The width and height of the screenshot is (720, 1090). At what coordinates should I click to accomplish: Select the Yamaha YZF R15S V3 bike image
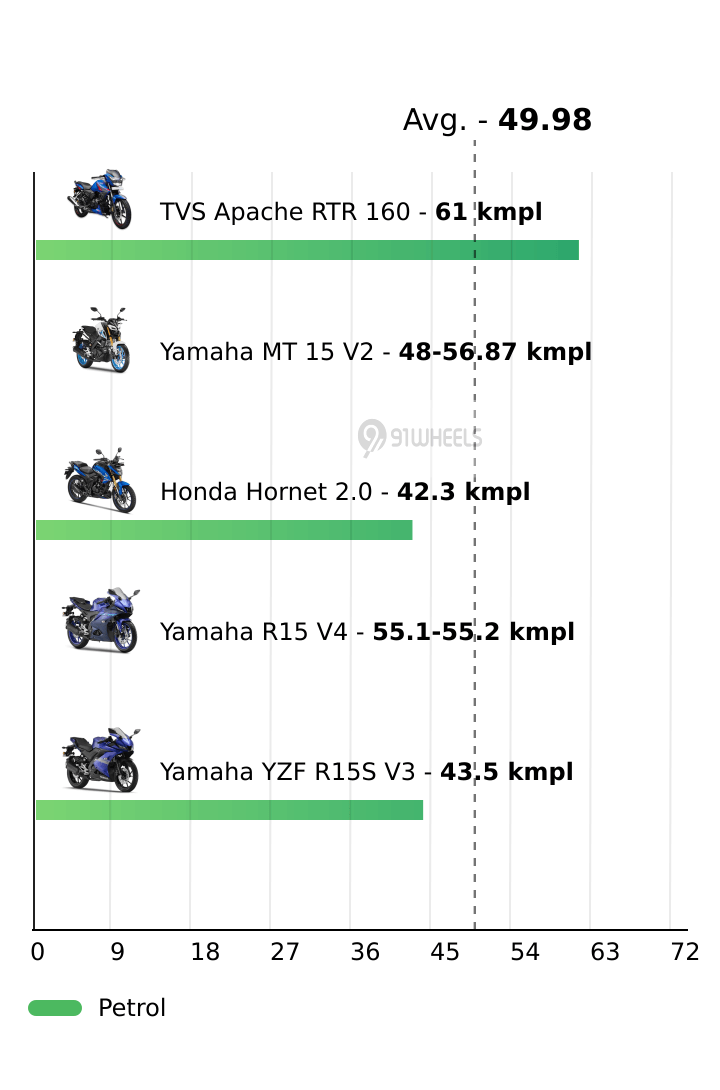[100, 761]
